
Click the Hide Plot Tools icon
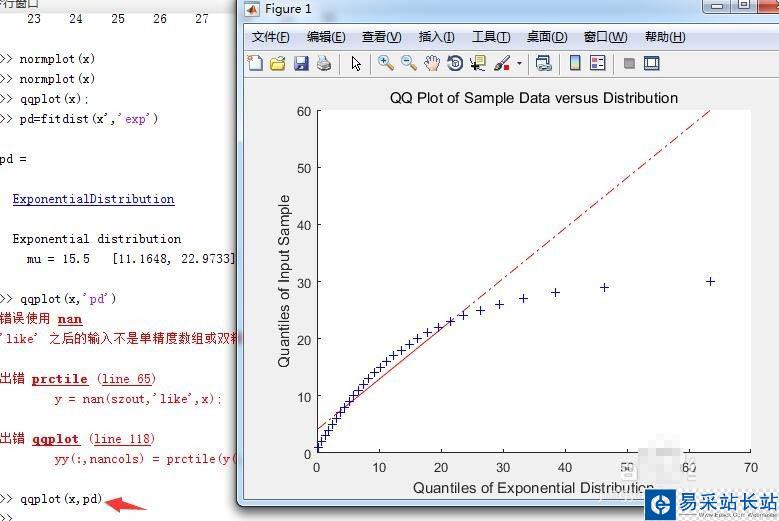coord(629,64)
